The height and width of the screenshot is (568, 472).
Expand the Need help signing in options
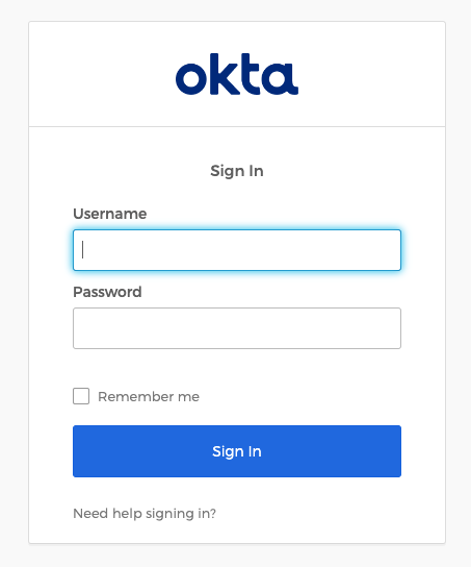tap(145, 514)
